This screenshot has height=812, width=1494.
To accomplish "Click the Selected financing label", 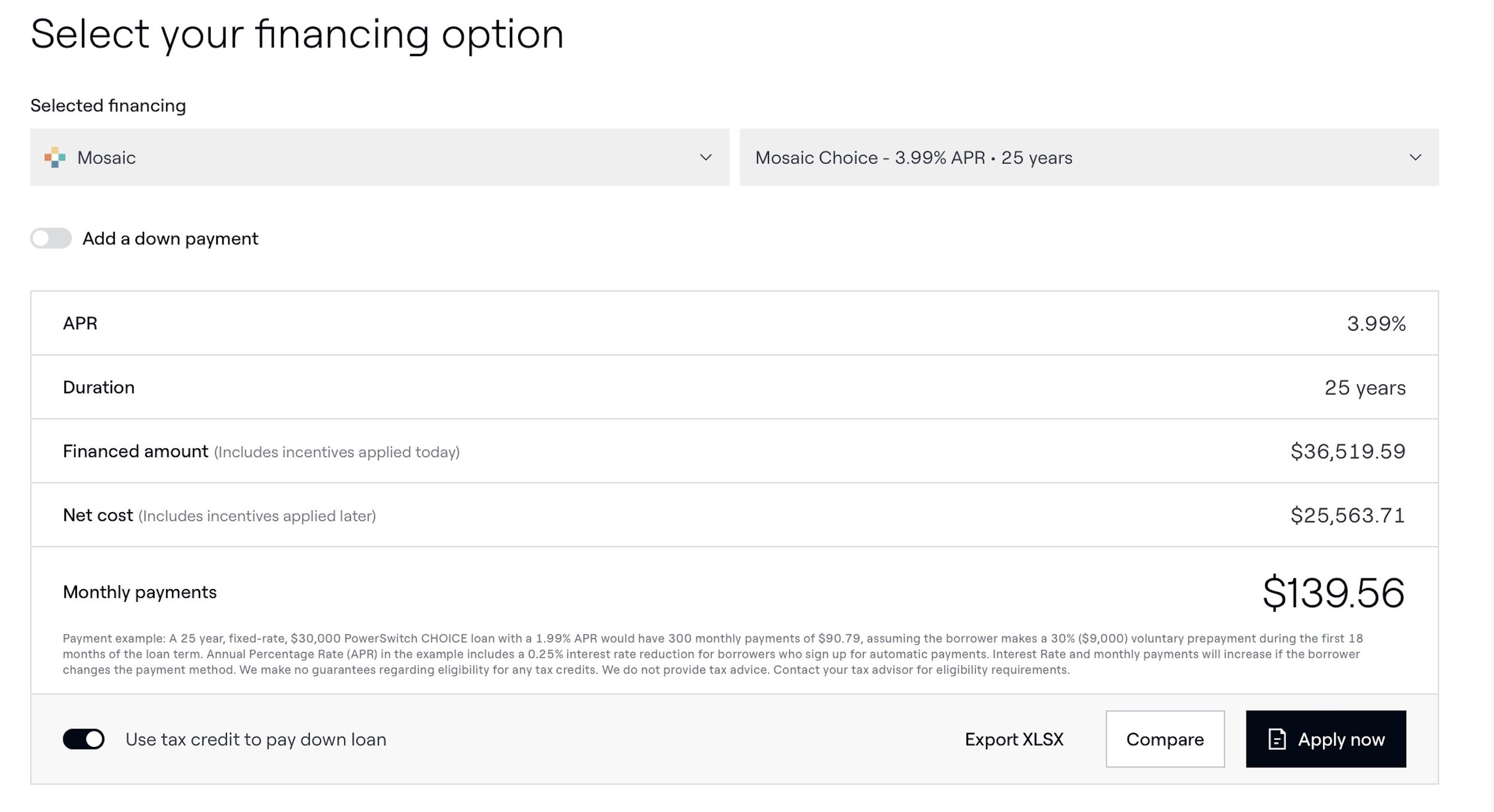I will pos(108,105).
